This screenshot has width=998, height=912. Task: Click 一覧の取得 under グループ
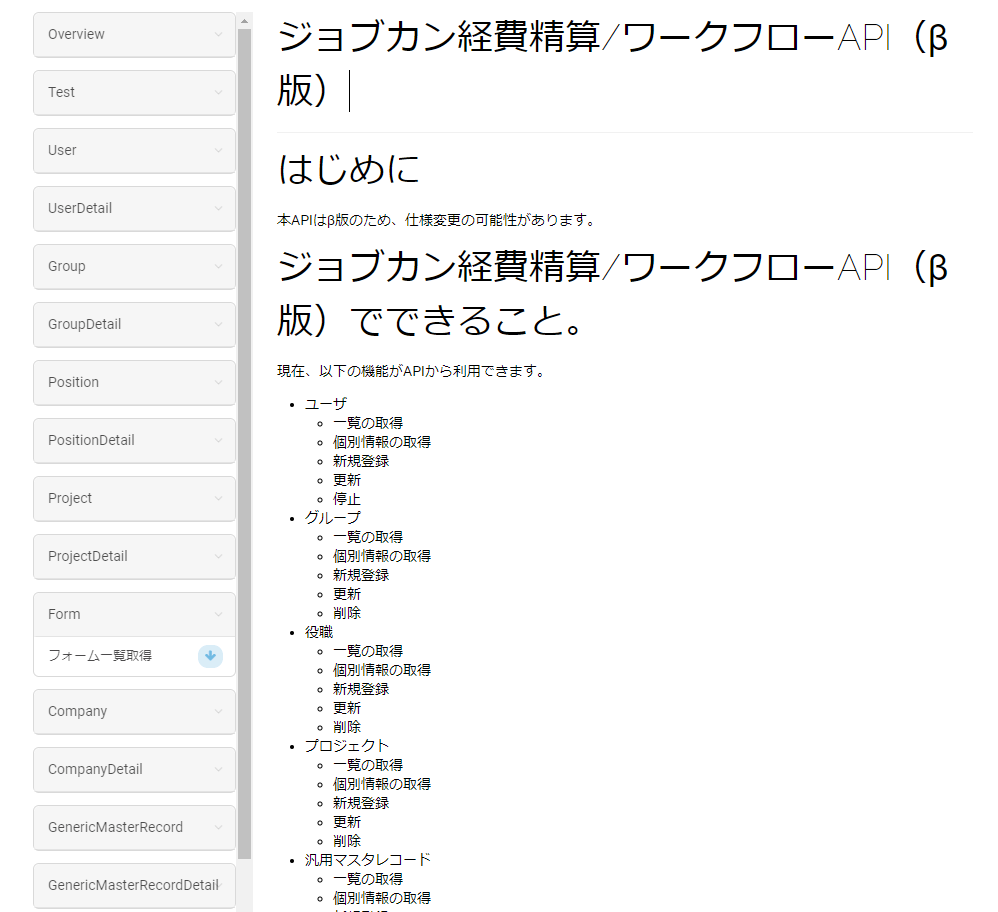click(x=368, y=537)
